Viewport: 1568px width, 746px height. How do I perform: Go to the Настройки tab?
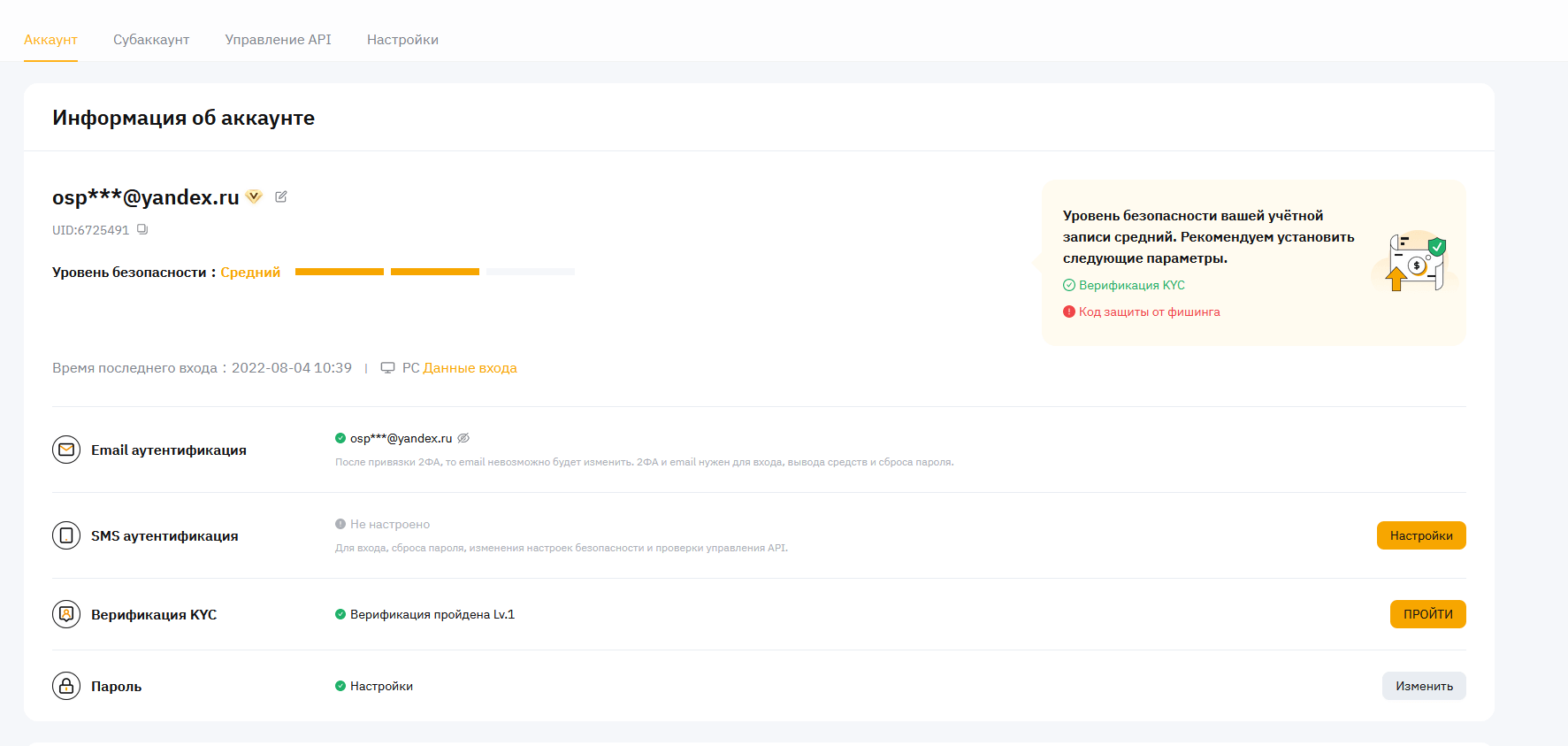pyautogui.click(x=402, y=40)
